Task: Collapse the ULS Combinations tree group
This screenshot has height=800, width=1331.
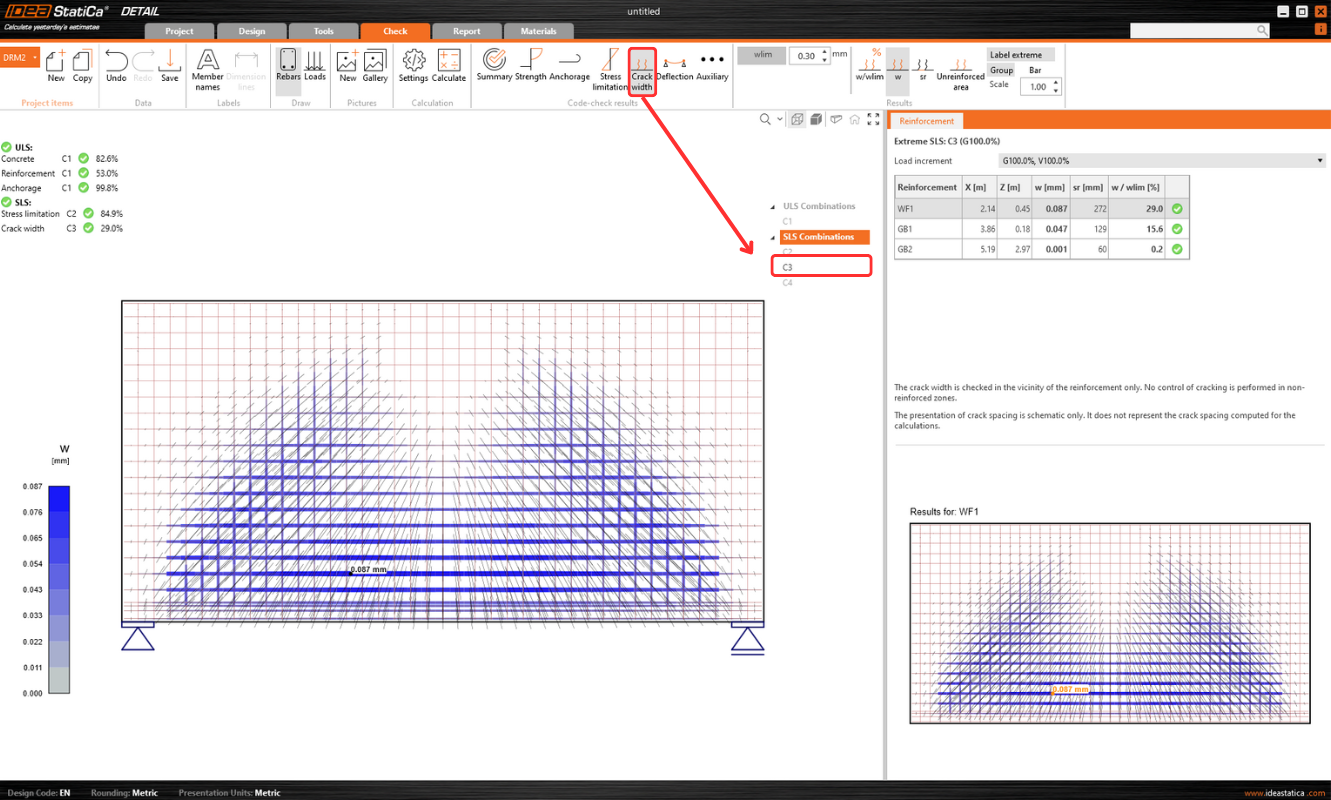Action: tap(773, 207)
